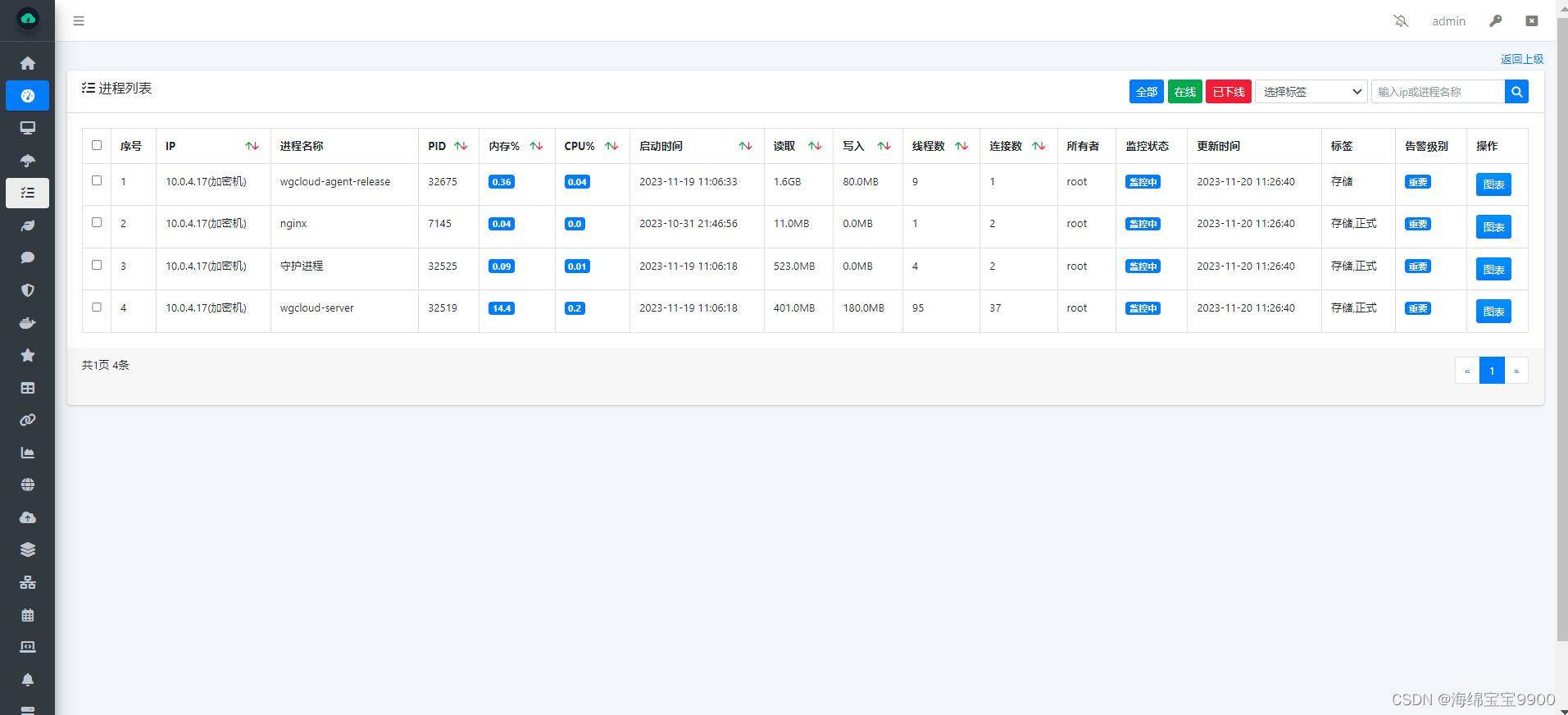
Task: Filter by 在线 green tab
Action: tap(1184, 92)
